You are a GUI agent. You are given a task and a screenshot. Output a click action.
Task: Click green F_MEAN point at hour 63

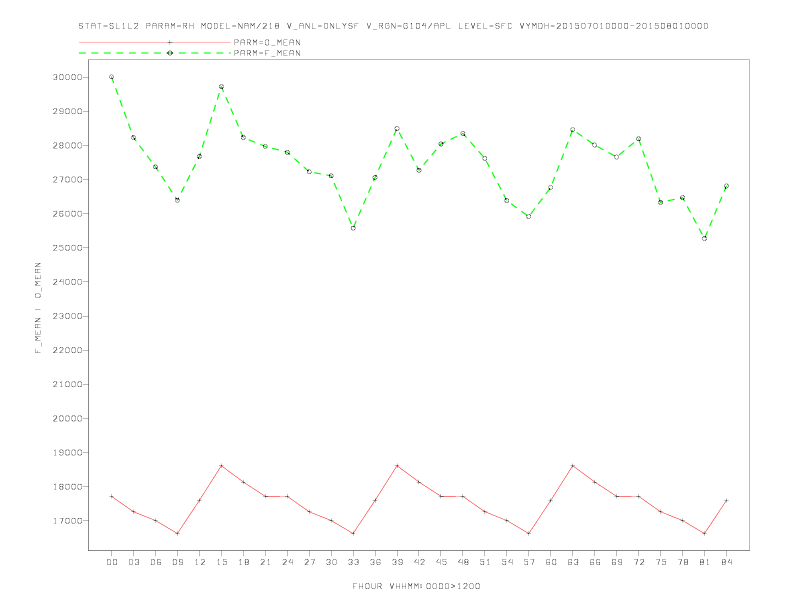coord(573,130)
